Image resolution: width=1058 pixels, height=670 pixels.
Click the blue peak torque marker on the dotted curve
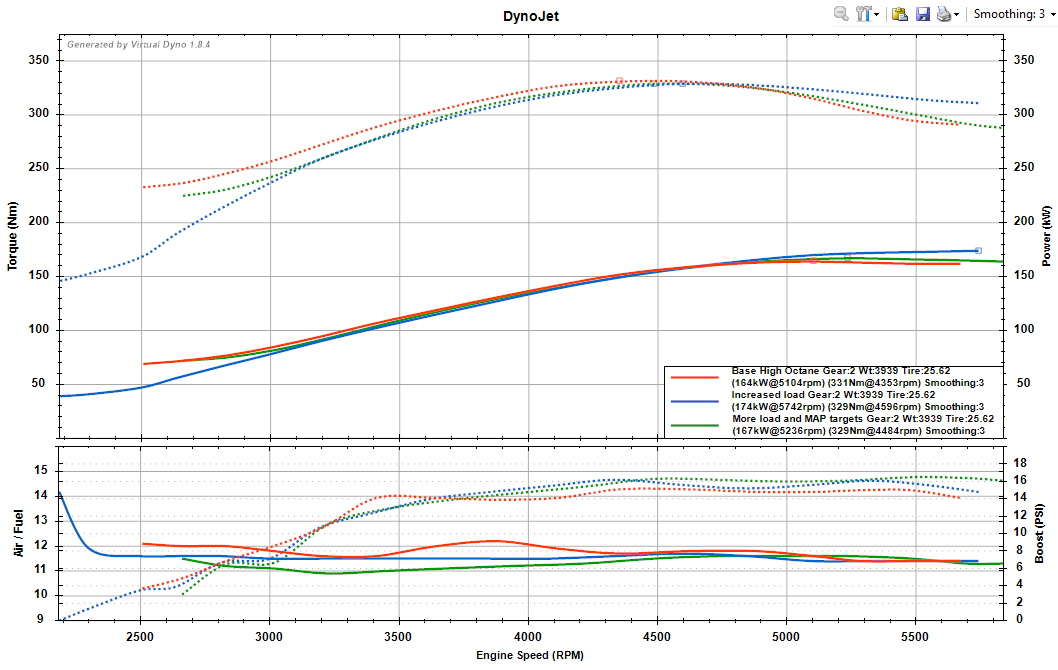682,84
